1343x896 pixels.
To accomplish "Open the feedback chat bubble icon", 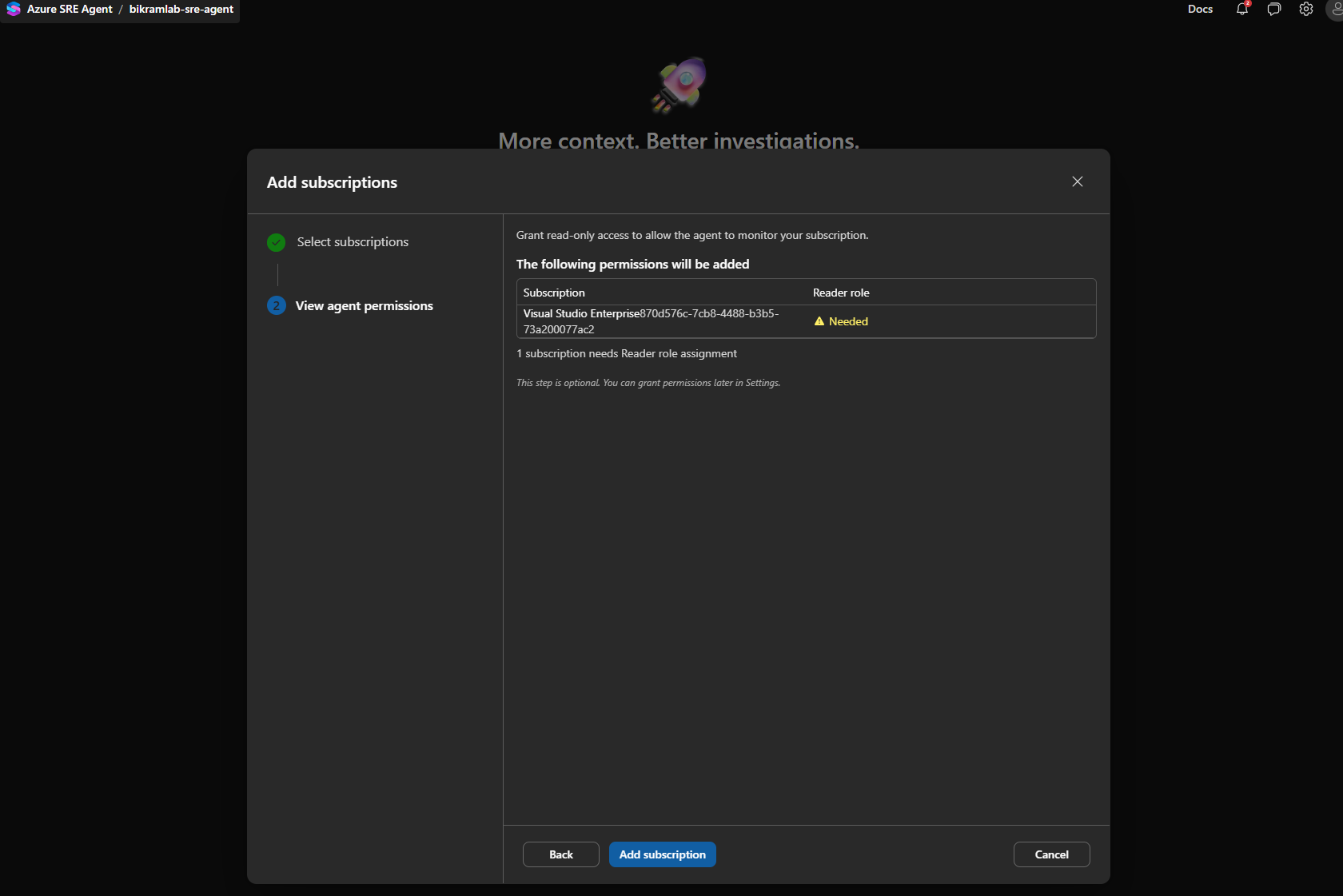I will tap(1274, 9).
